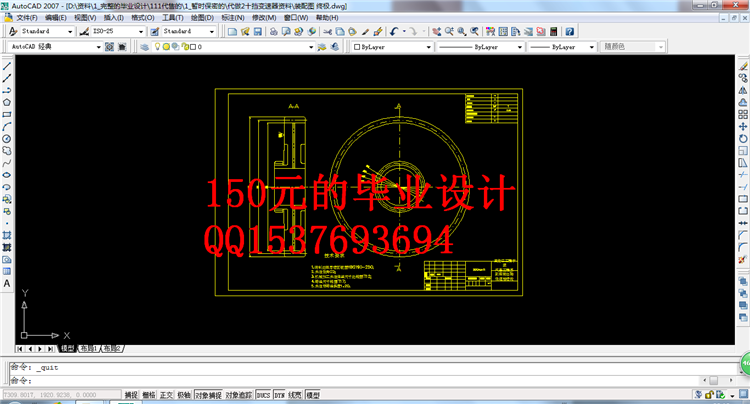
Task: Toggle 极轴 polar tracking
Action: [x=184, y=395]
